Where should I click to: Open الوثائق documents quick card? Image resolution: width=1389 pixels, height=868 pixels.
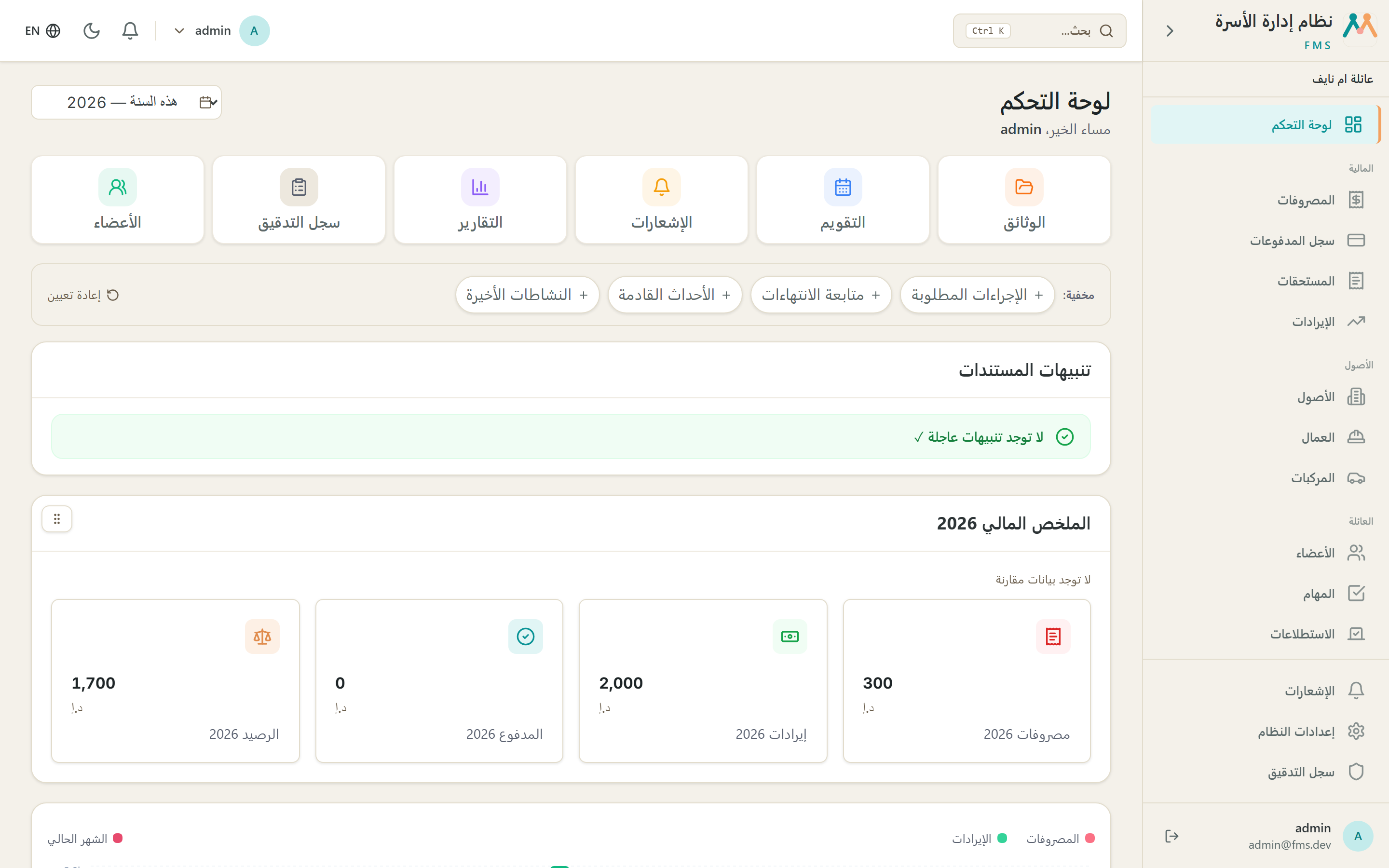click(x=1023, y=200)
